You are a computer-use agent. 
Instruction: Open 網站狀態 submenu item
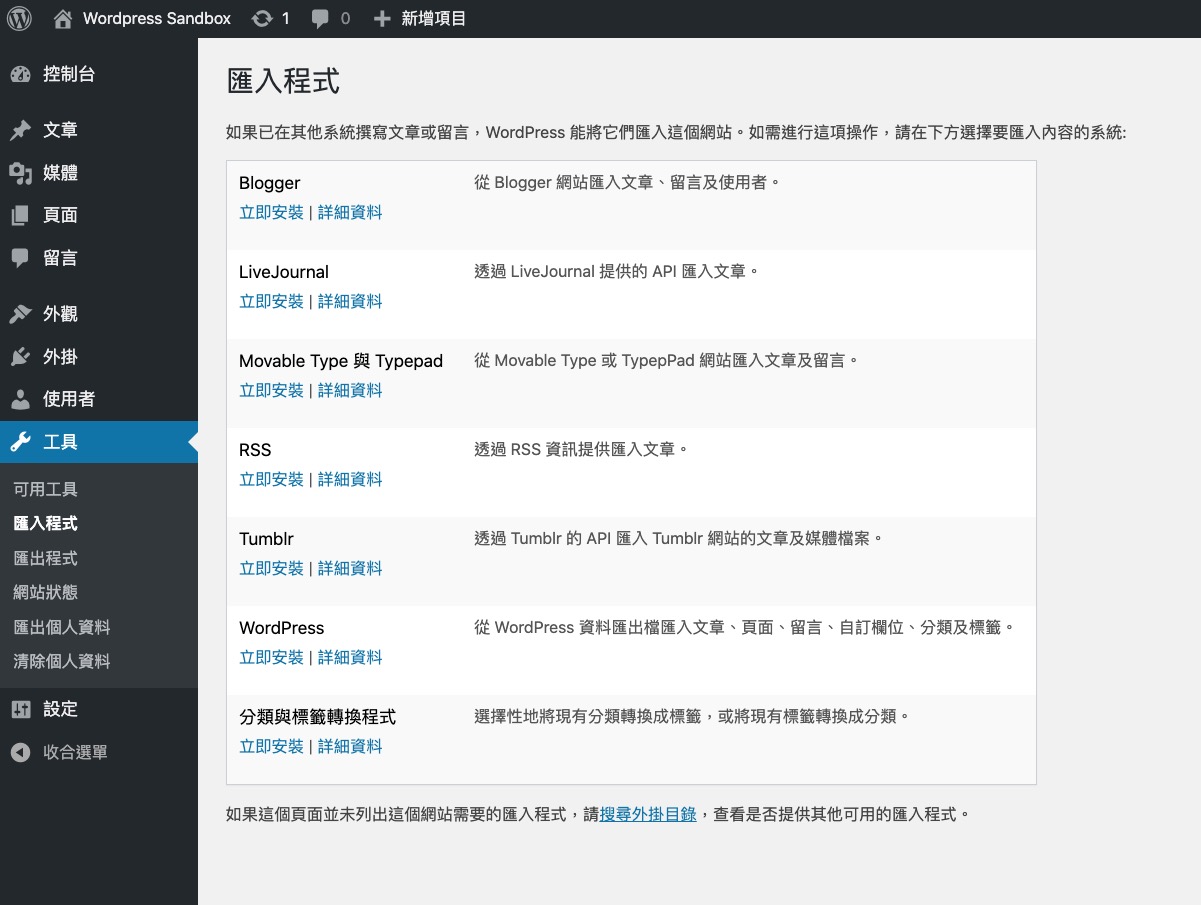tap(45, 592)
